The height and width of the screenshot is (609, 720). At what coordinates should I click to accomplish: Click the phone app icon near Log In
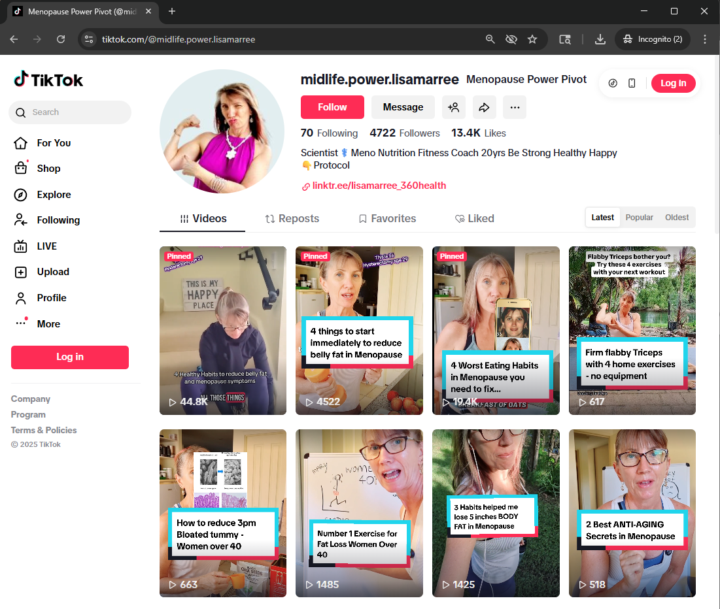coord(632,83)
